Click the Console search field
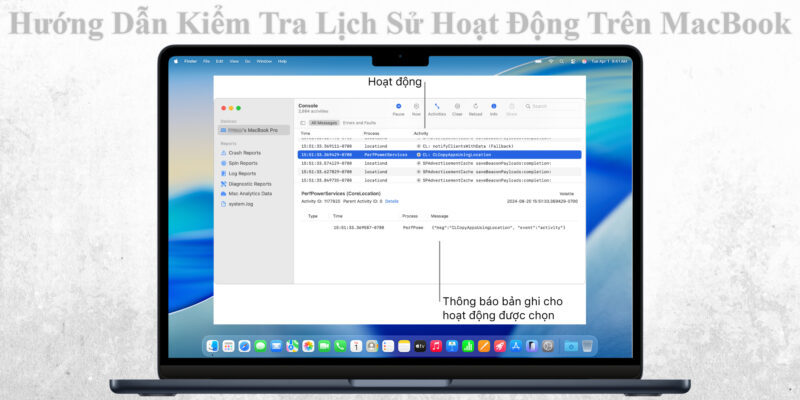Screen dimensions: 800x400 (x=552, y=106)
